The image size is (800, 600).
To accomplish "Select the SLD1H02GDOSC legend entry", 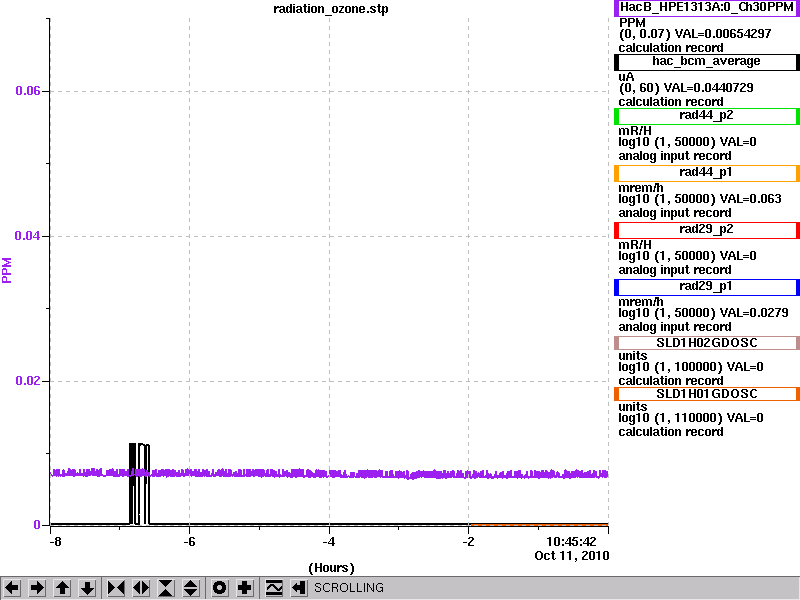I will coord(707,343).
